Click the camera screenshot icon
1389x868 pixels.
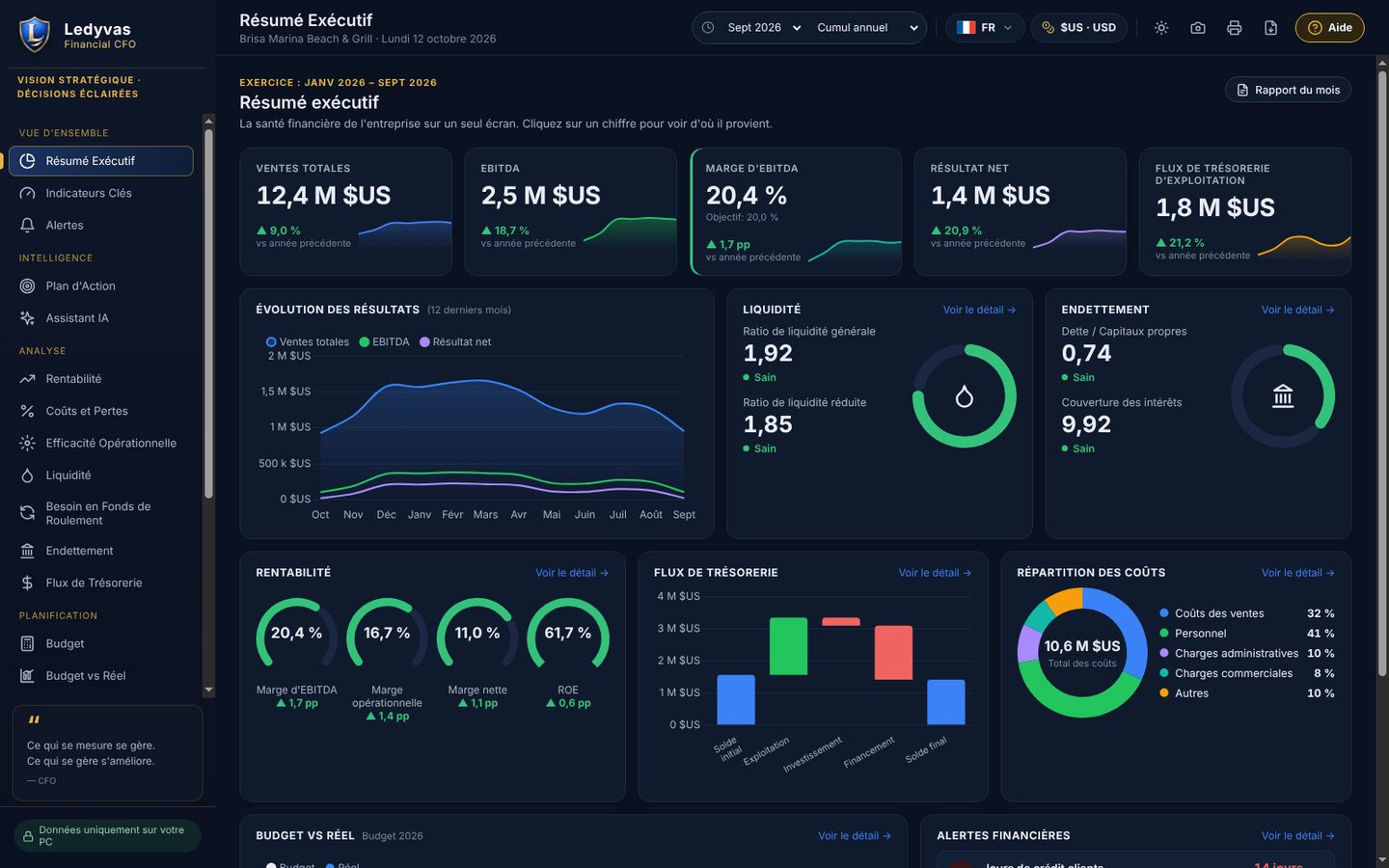[1198, 28]
